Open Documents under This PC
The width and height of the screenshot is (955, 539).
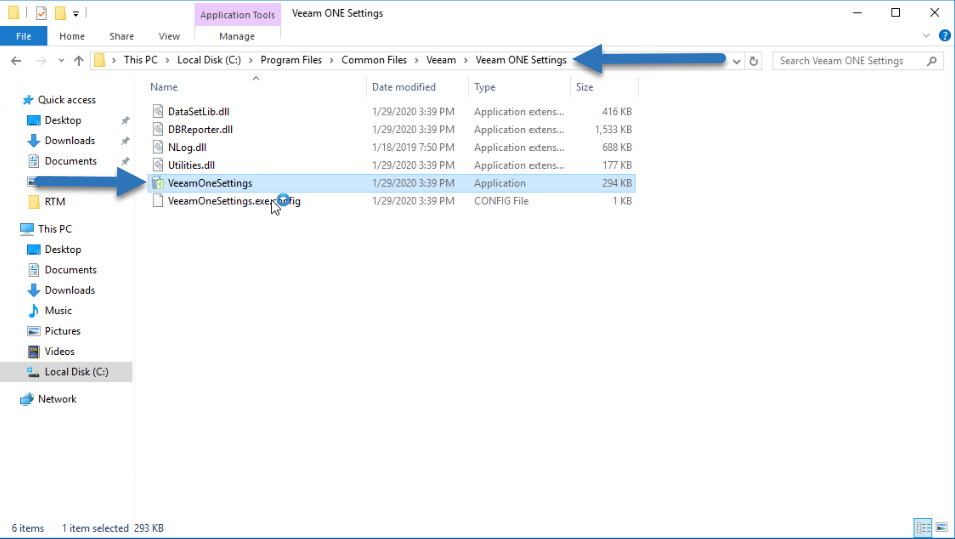[71, 270]
